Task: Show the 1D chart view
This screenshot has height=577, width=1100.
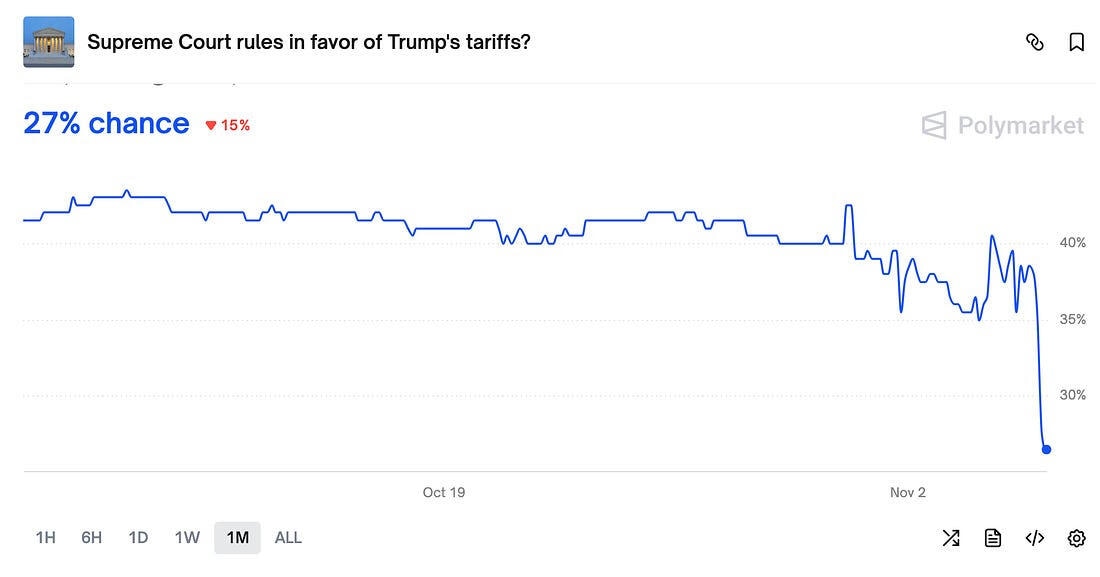Action: point(138,538)
